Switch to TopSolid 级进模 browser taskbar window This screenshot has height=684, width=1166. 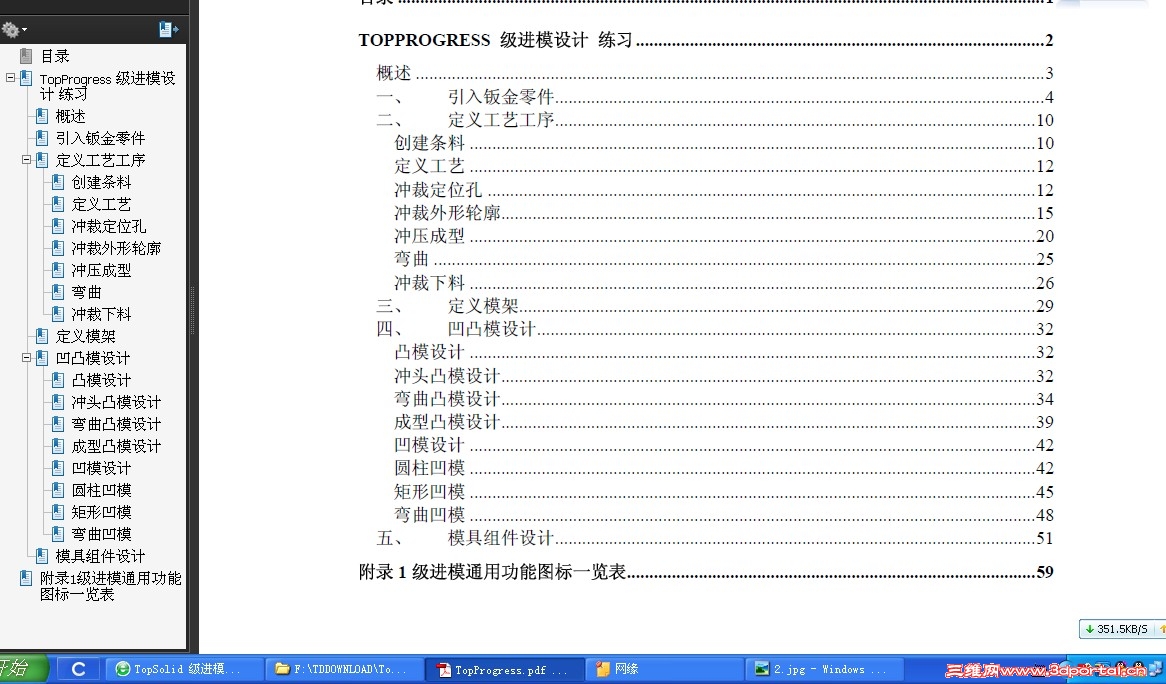[x=184, y=669]
